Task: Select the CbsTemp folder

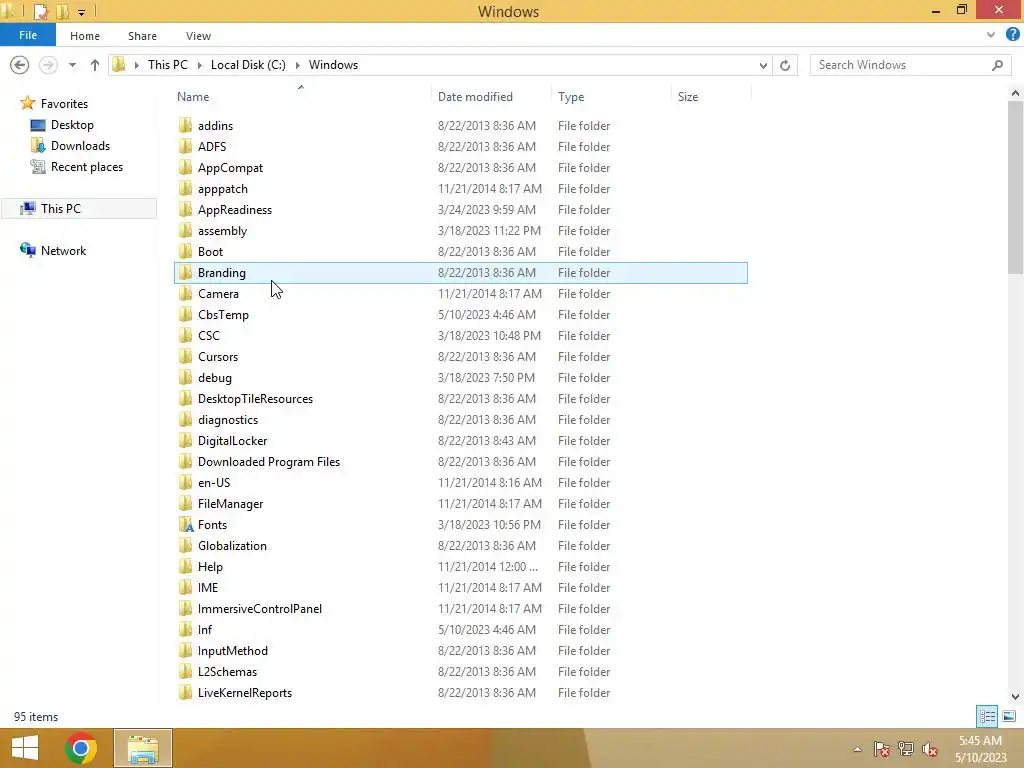Action: point(461,315)
